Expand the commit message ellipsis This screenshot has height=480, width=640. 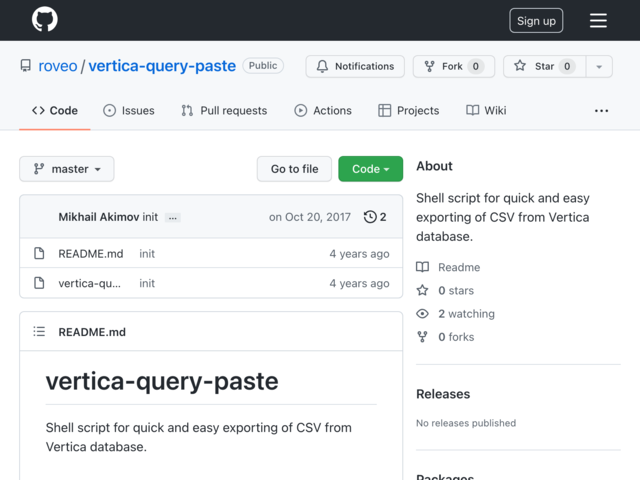[x=173, y=218]
